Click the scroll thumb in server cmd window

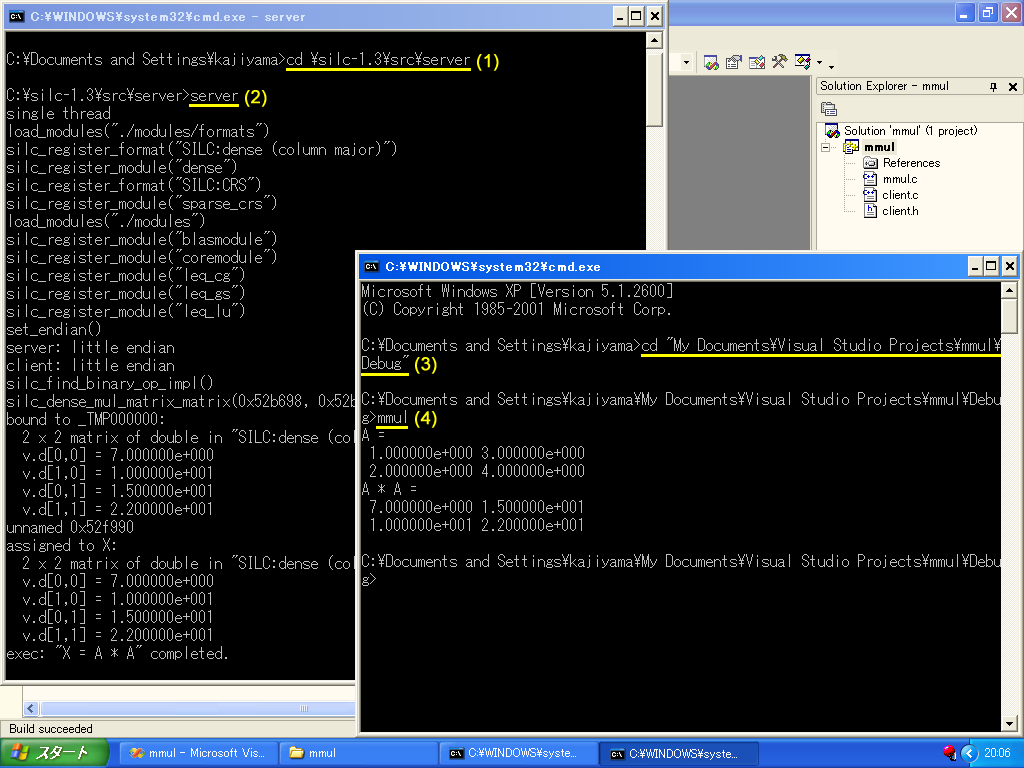point(654,89)
